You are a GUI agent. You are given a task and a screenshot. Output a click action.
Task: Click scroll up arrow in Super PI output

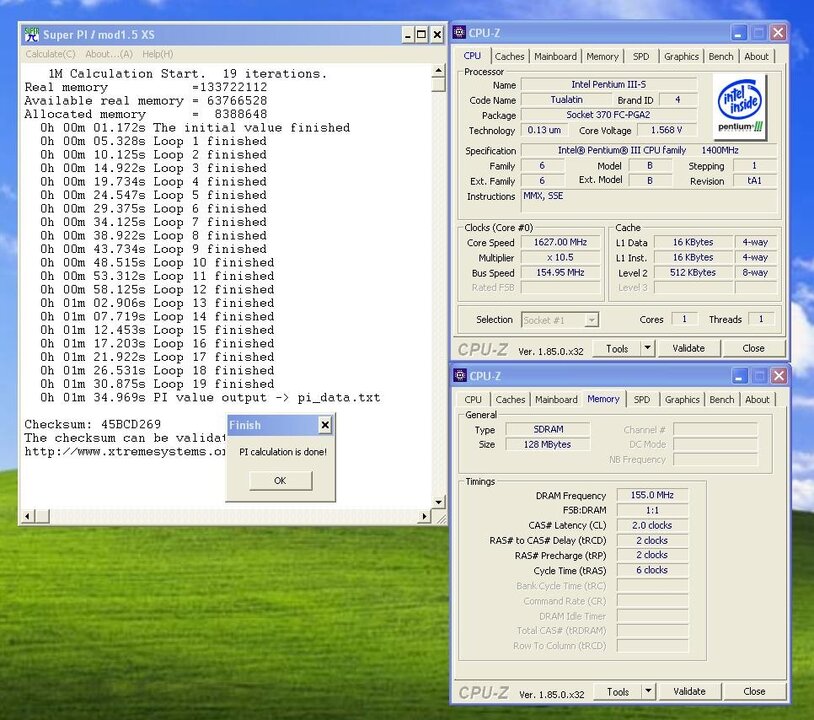pyautogui.click(x=439, y=71)
